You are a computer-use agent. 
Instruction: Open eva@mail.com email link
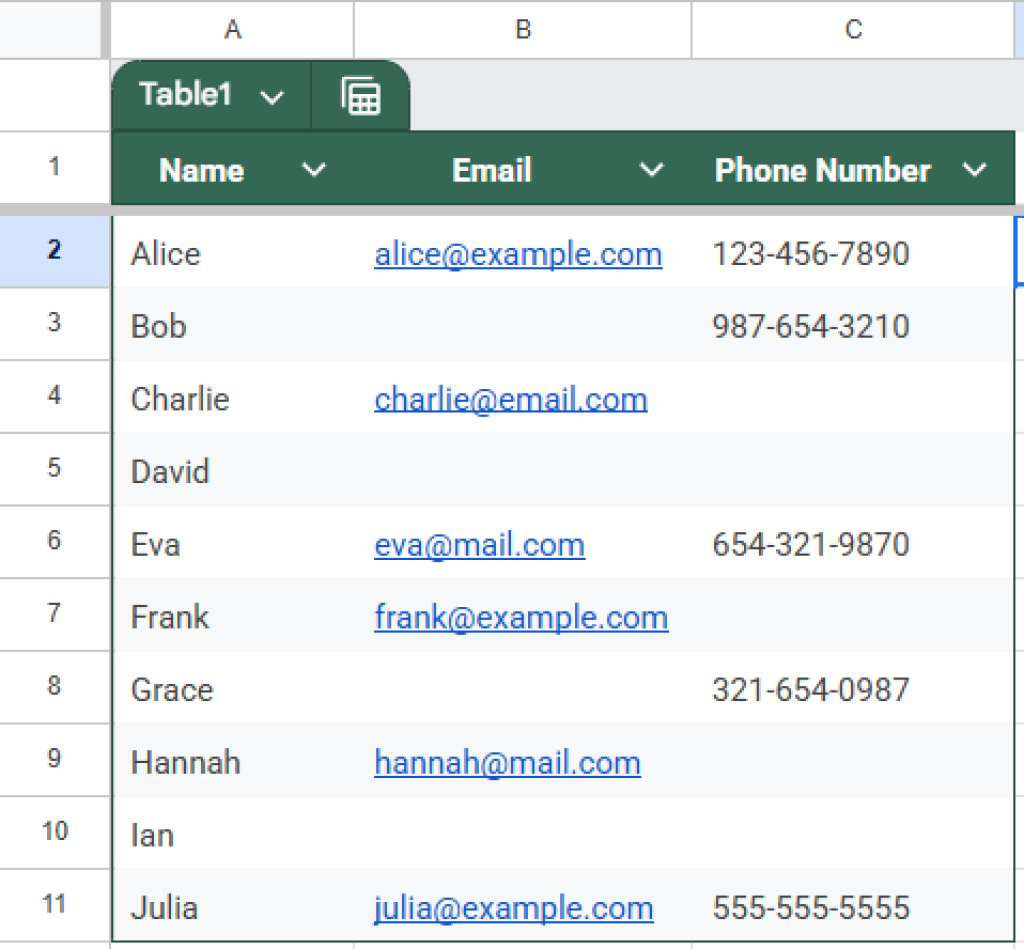coord(479,544)
